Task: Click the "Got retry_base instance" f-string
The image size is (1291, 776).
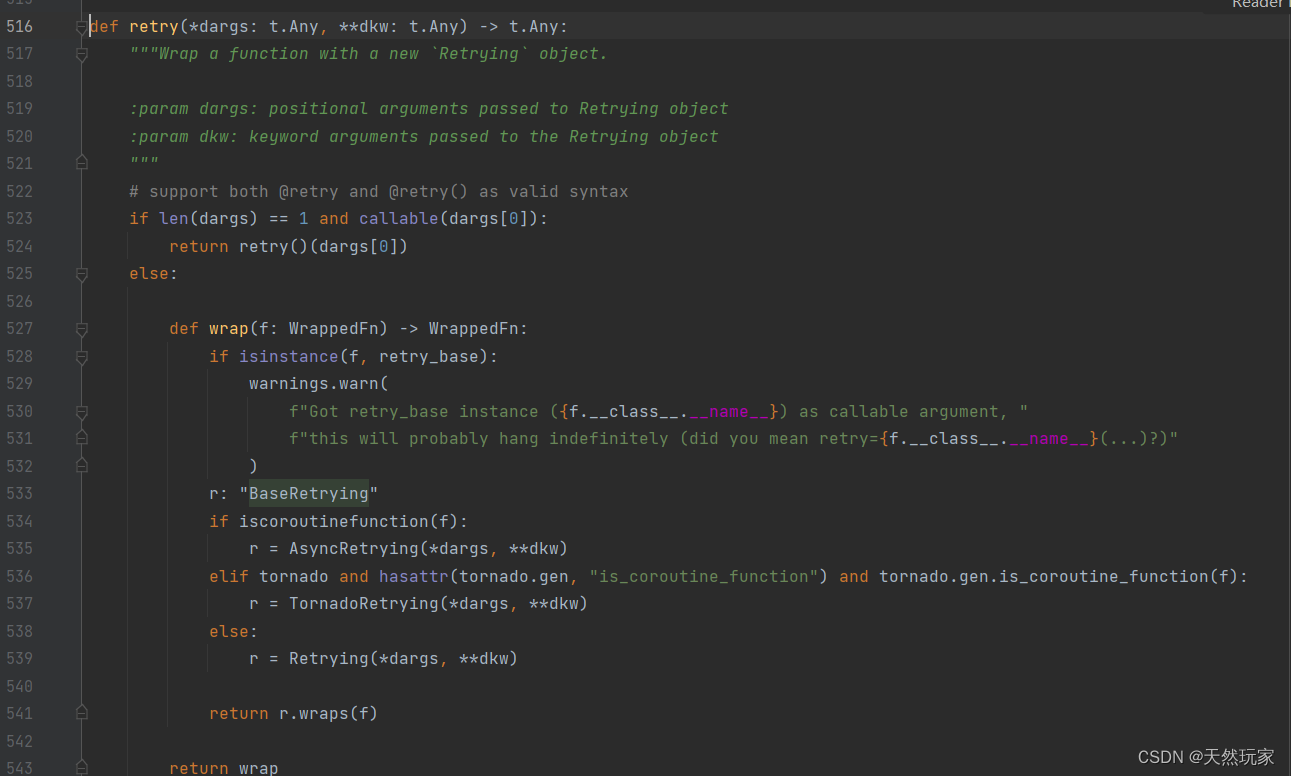Action: 659,411
